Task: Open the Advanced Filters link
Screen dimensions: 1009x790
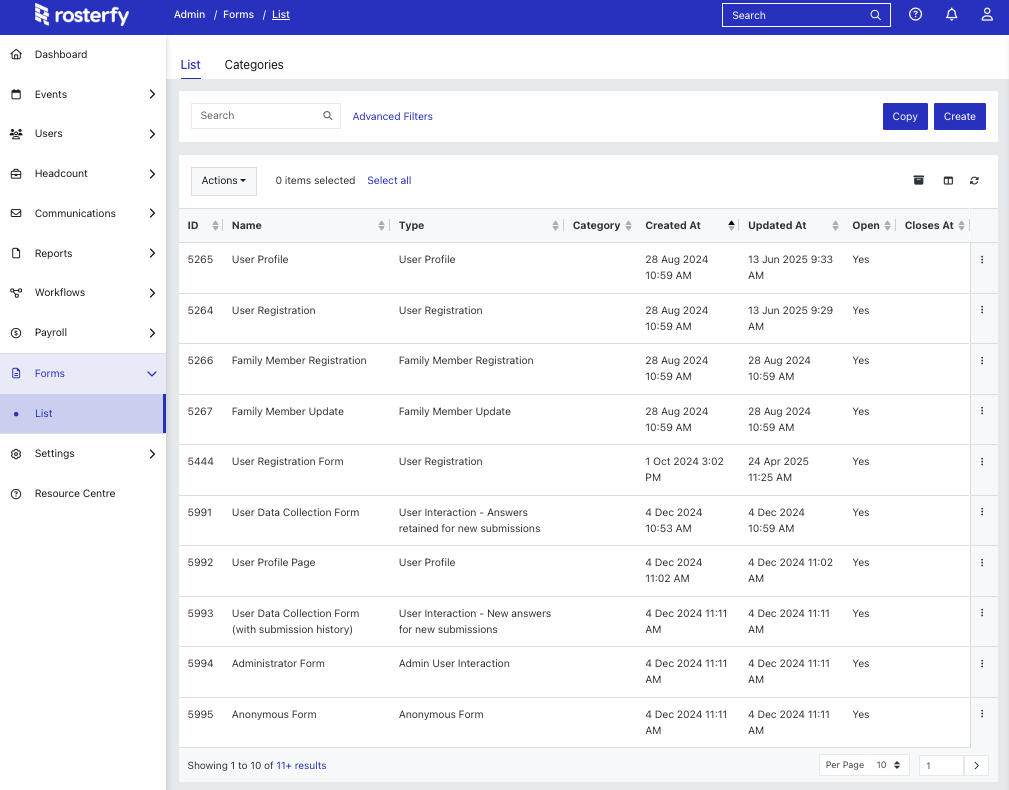Action: [392, 116]
